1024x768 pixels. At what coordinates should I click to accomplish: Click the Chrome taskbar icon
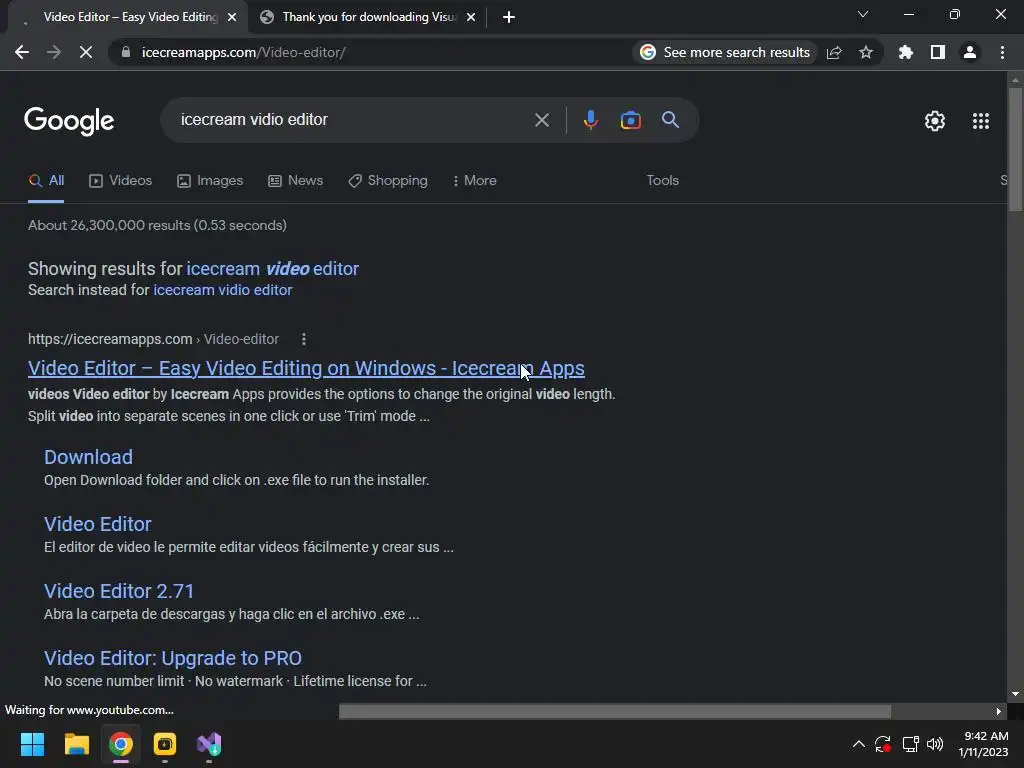tap(121, 744)
